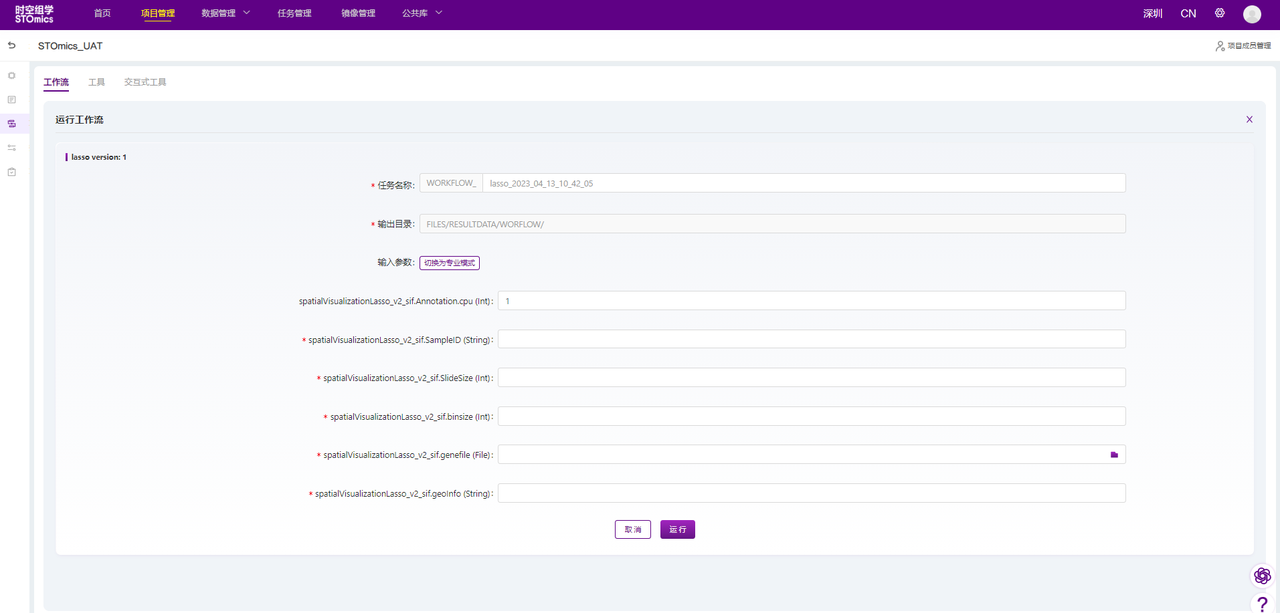
Task: Click the 取消 button
Action: [632, 530]
